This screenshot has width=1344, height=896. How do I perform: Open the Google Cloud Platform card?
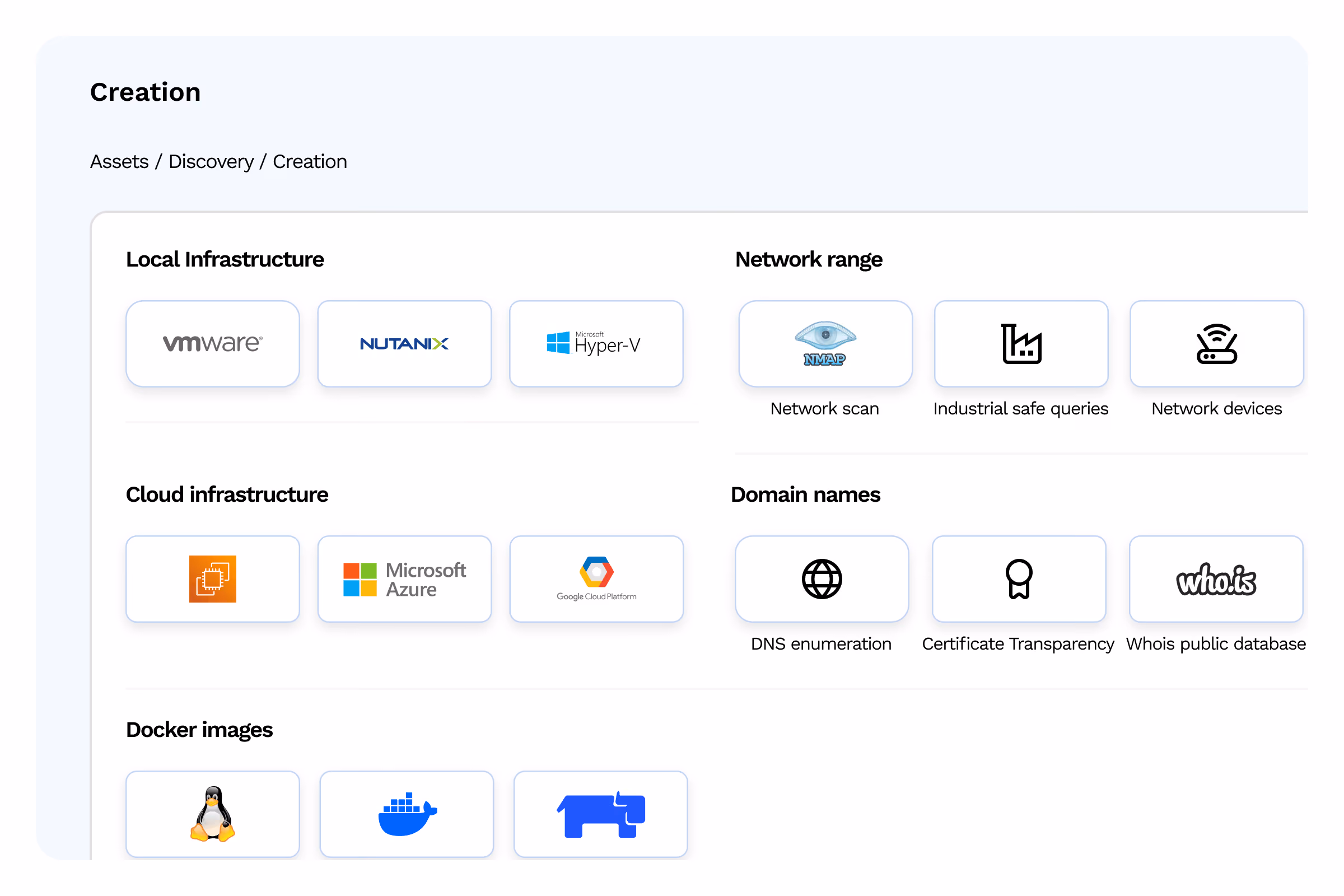(596, 579)
